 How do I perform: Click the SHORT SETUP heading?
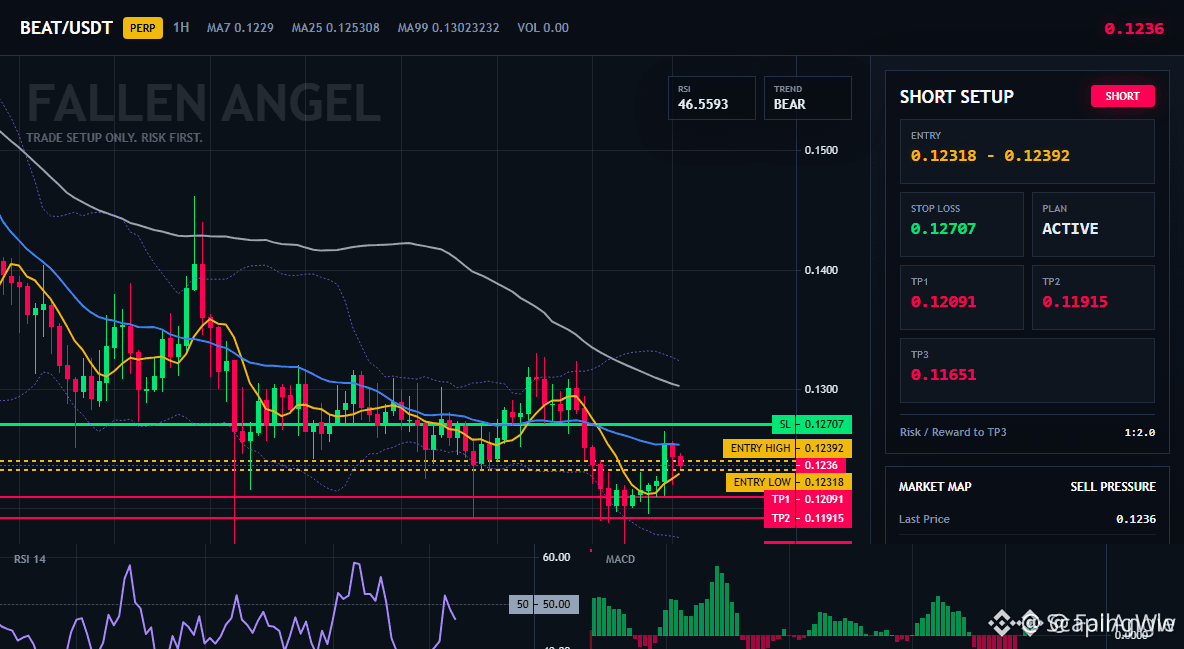(957, 97)
